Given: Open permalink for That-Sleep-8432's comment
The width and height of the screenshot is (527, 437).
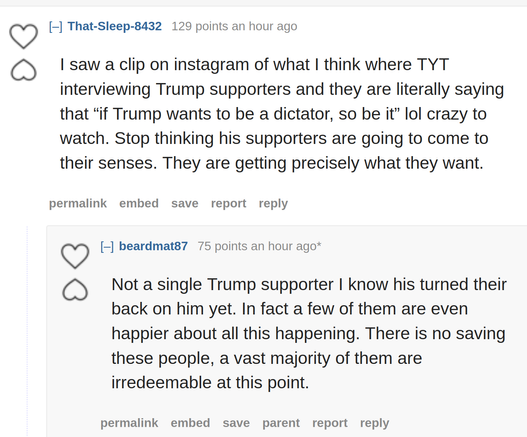Looking at the screenshot, I should 78,203.
